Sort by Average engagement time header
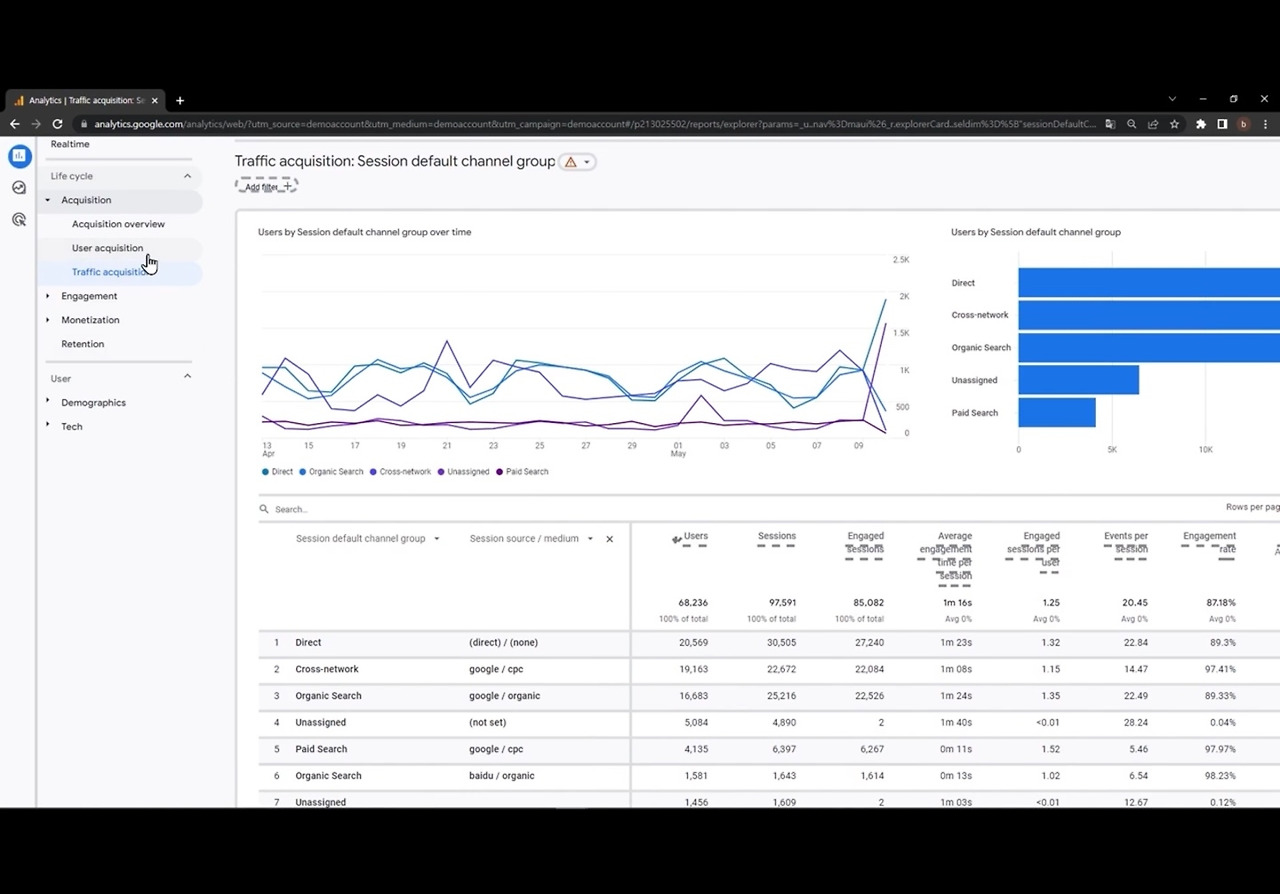The height and width of the screenshot is (894, 1280). [x=947, y=556]
